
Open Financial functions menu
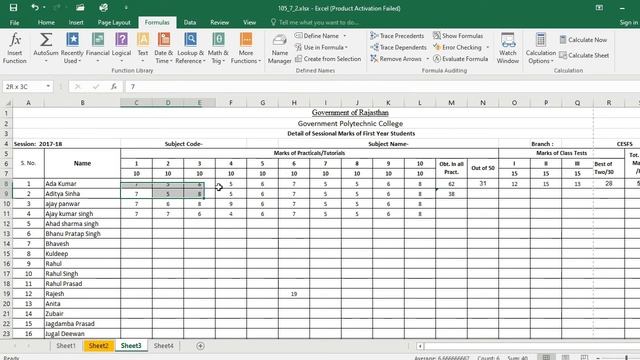(98, 48)
